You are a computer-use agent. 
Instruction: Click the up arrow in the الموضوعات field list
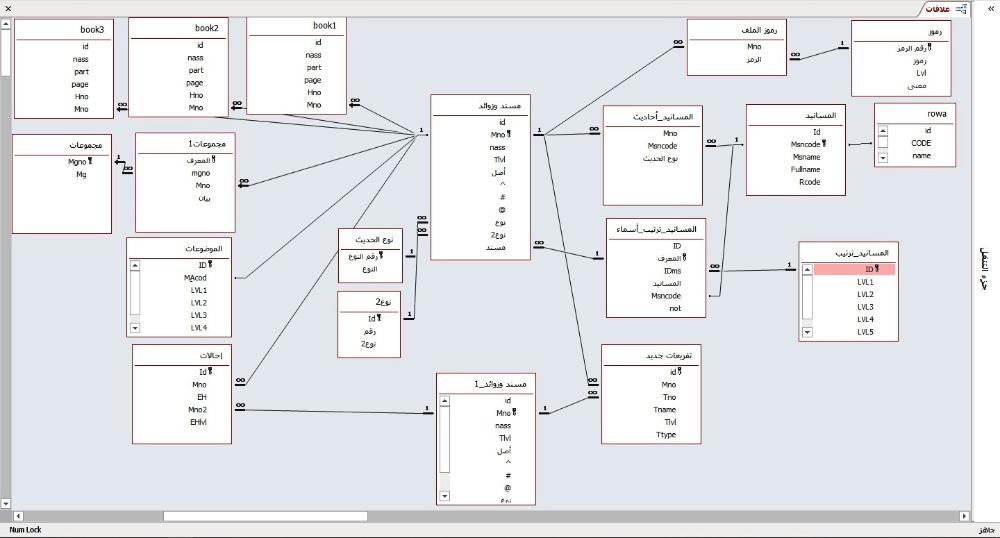(x=135, y=265)
